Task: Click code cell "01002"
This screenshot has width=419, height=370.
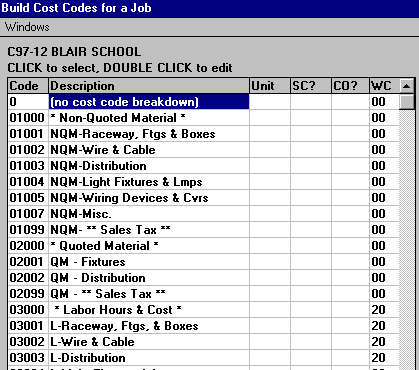Action: click(x=28, y=150)
